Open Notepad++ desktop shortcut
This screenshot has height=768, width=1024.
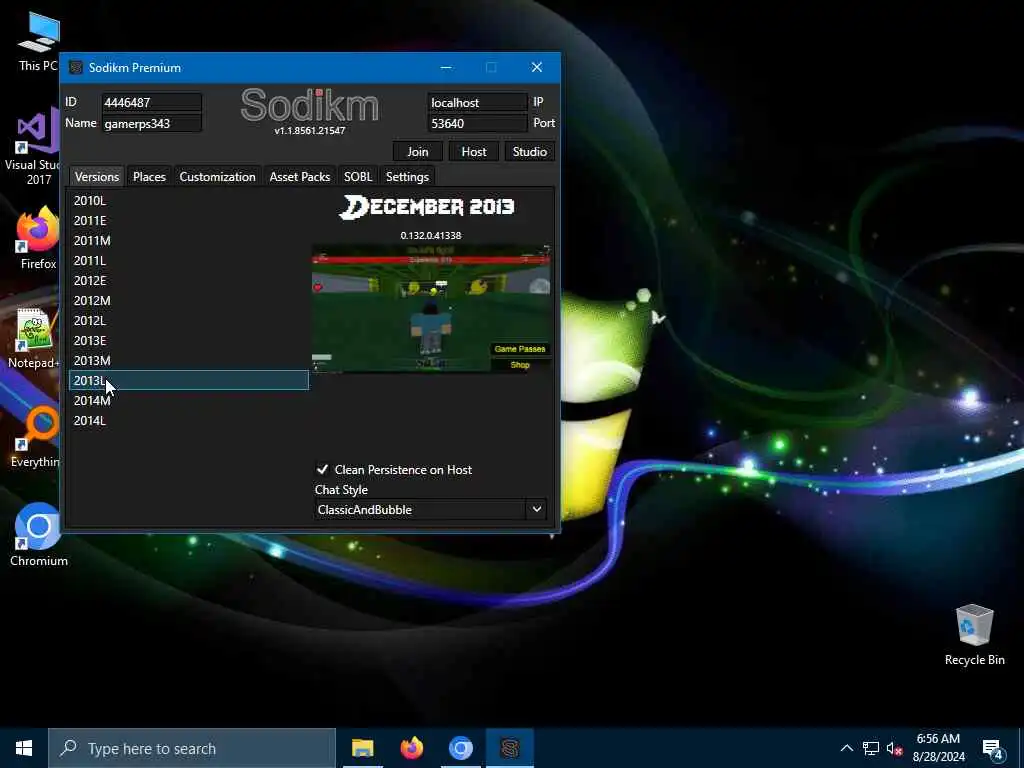click(x=34, y=338)
